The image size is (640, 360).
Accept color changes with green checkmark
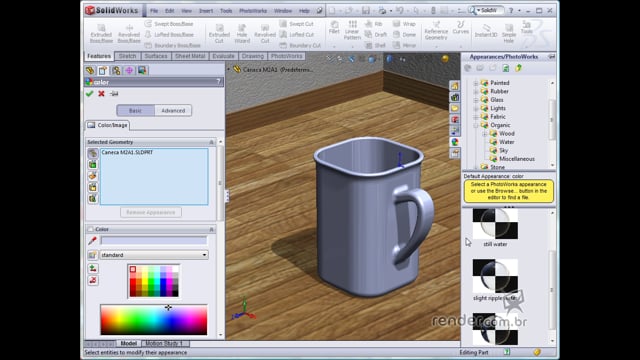coord(89,94)
